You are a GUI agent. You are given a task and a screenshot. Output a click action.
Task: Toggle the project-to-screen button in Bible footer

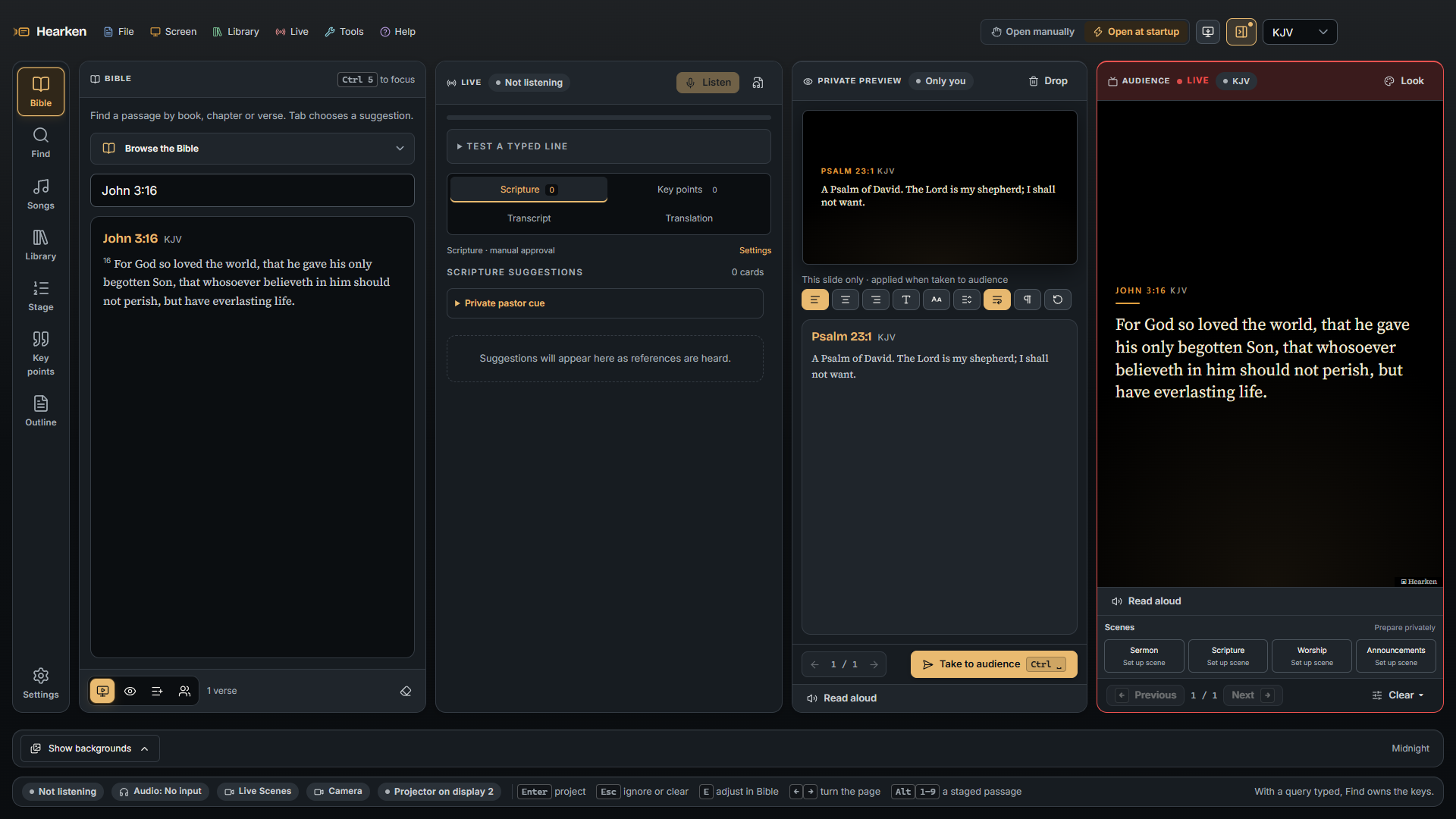coord(103,691)
